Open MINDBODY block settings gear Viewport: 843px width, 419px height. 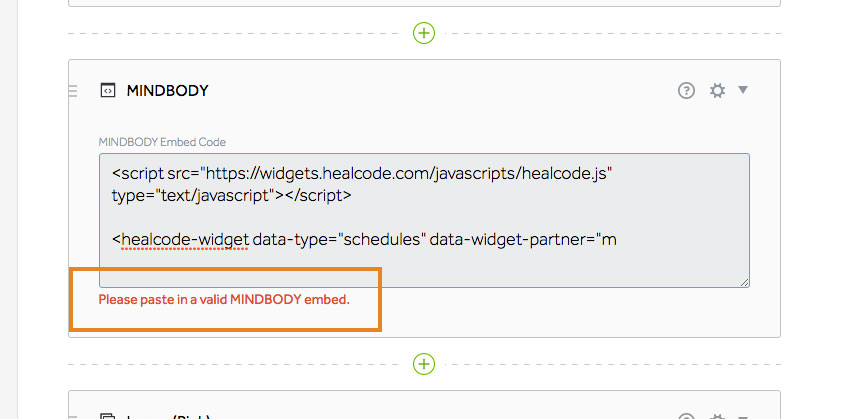tap(717, 90)
